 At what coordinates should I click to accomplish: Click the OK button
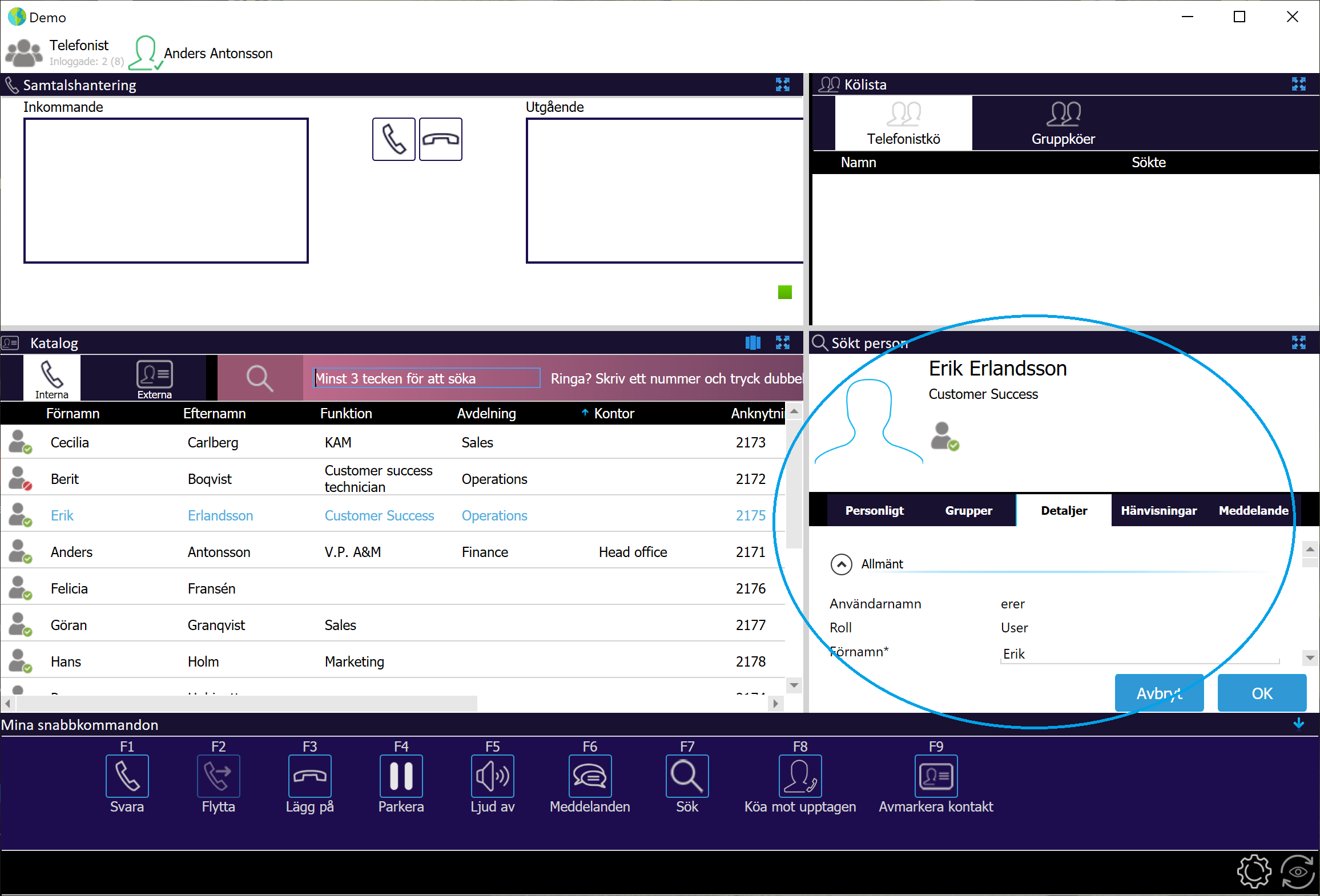(x=1262, y=693)
